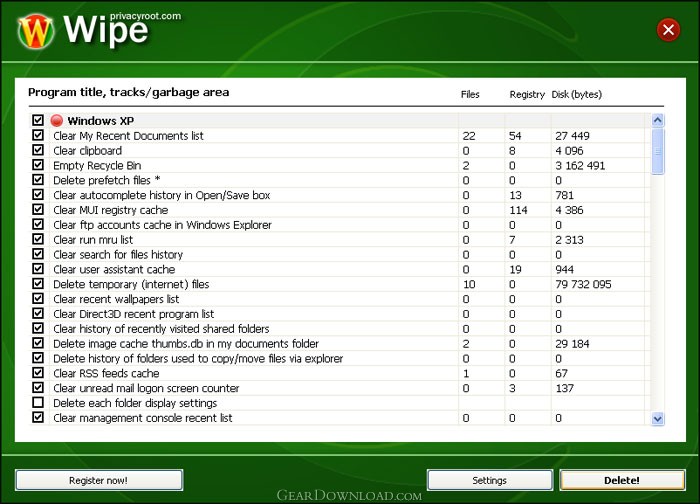The height and width of the screenshot is (504, 700).
Task: Uncheck Clear autocomplete history in Open/Save box
Action: tap(38, 194)
